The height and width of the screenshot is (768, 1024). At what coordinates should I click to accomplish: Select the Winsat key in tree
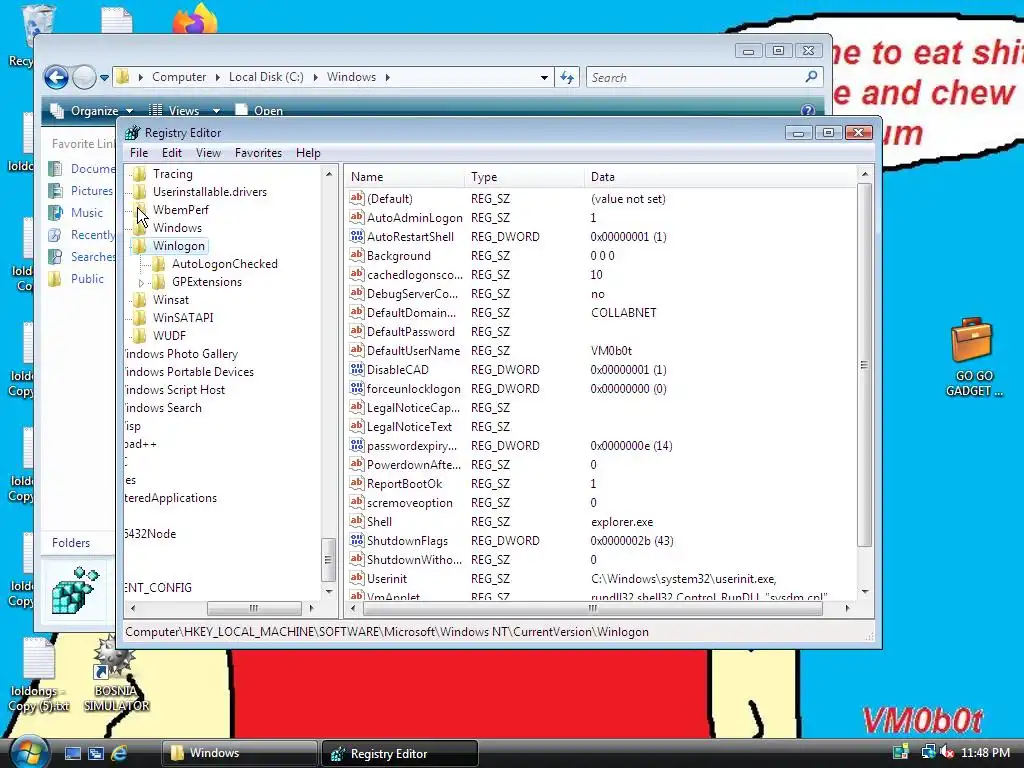tap(171, 300)
